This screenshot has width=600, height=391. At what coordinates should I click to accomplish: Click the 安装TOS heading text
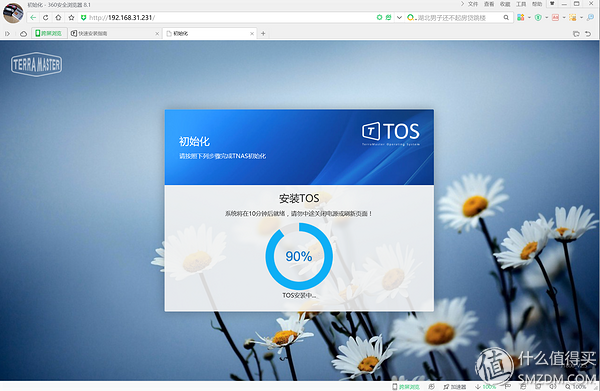tap(299, 198)
